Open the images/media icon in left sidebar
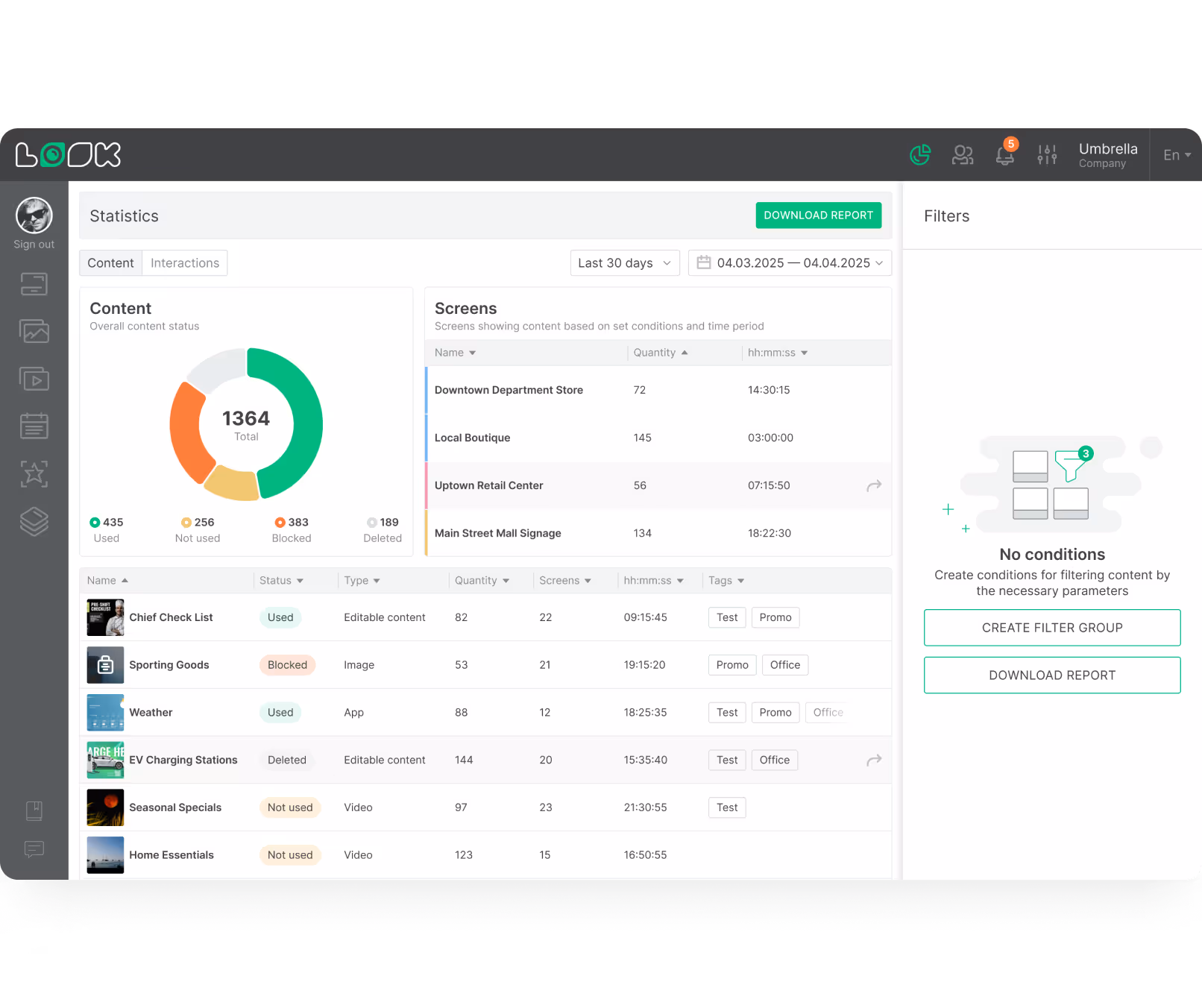The height and width of the screenshot is (1008, 1202). tap(34, 331)
